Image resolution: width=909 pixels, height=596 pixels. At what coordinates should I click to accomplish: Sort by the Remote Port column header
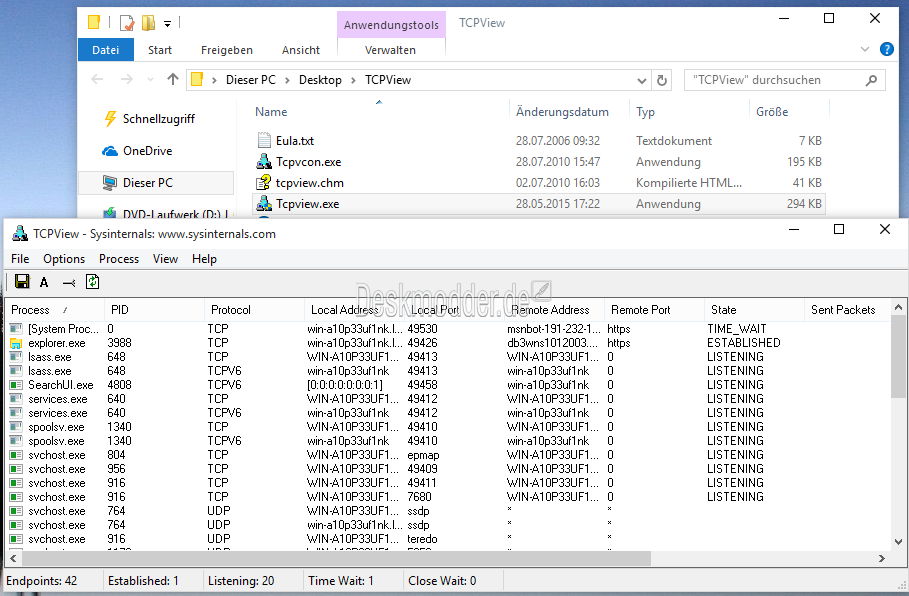[x=654, y=310]
